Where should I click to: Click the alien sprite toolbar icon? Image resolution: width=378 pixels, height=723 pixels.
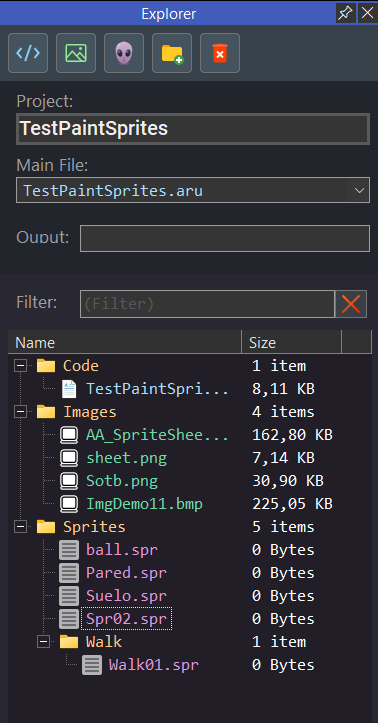tap(124, 53)
